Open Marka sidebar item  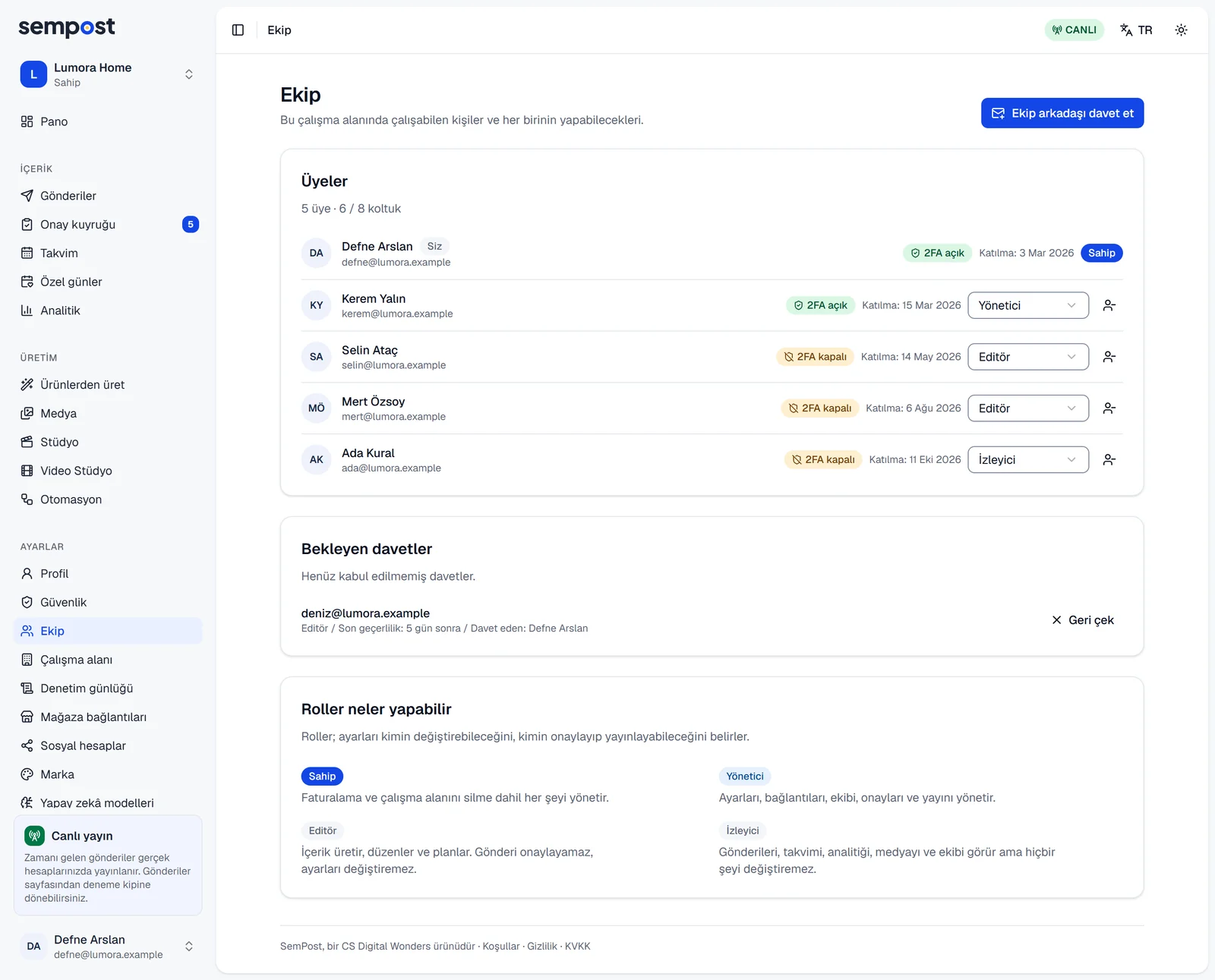coord(108,774)
